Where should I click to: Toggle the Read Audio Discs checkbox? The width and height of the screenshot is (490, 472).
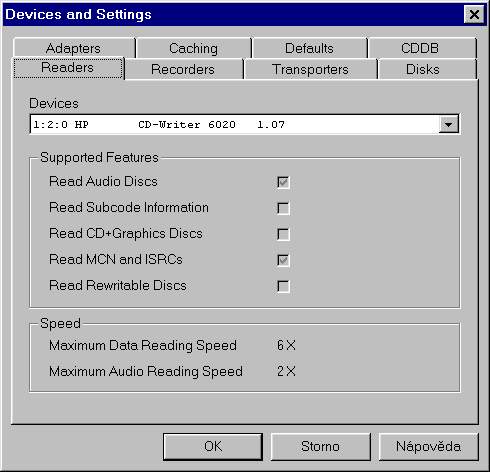(x=283, y=182)
